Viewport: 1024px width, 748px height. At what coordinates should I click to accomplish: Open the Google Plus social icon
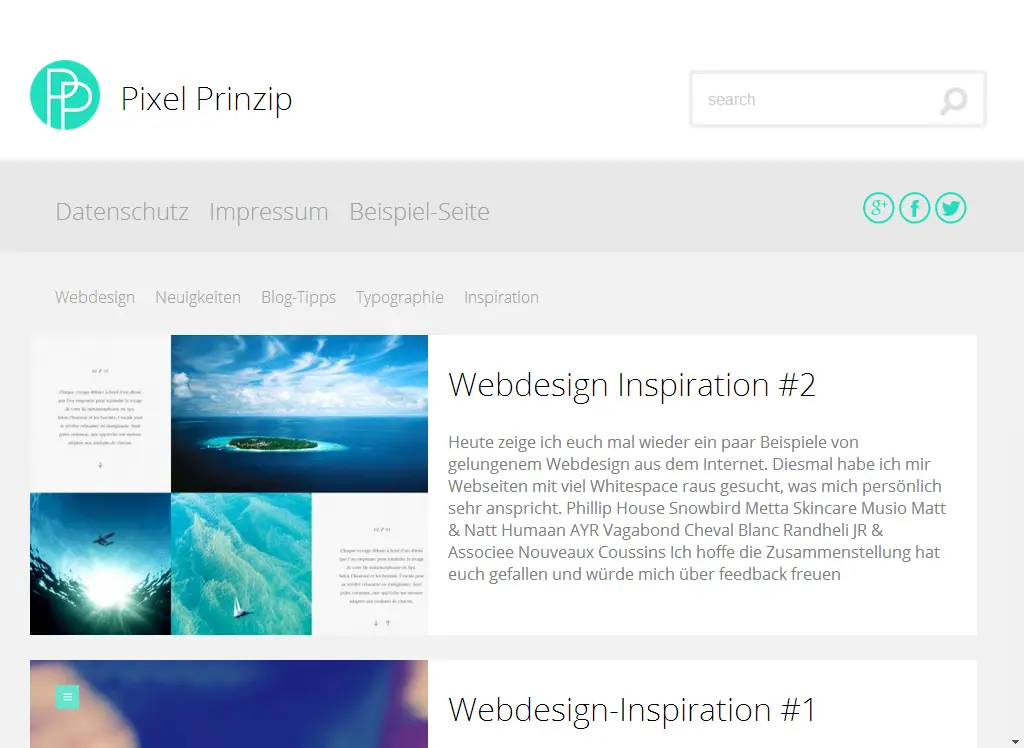(878, 208)
